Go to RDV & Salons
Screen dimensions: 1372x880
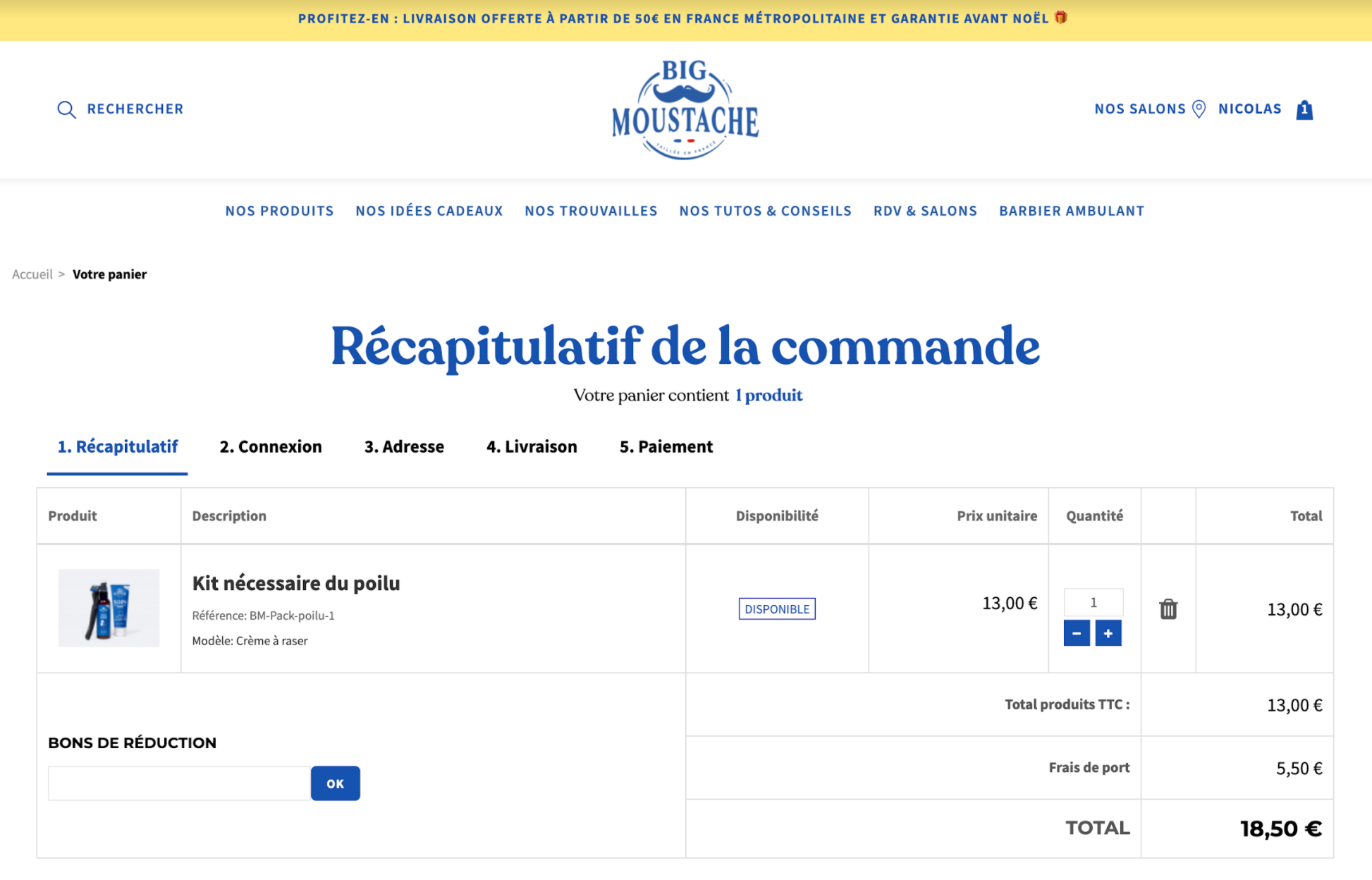click(x=925, y=211)
